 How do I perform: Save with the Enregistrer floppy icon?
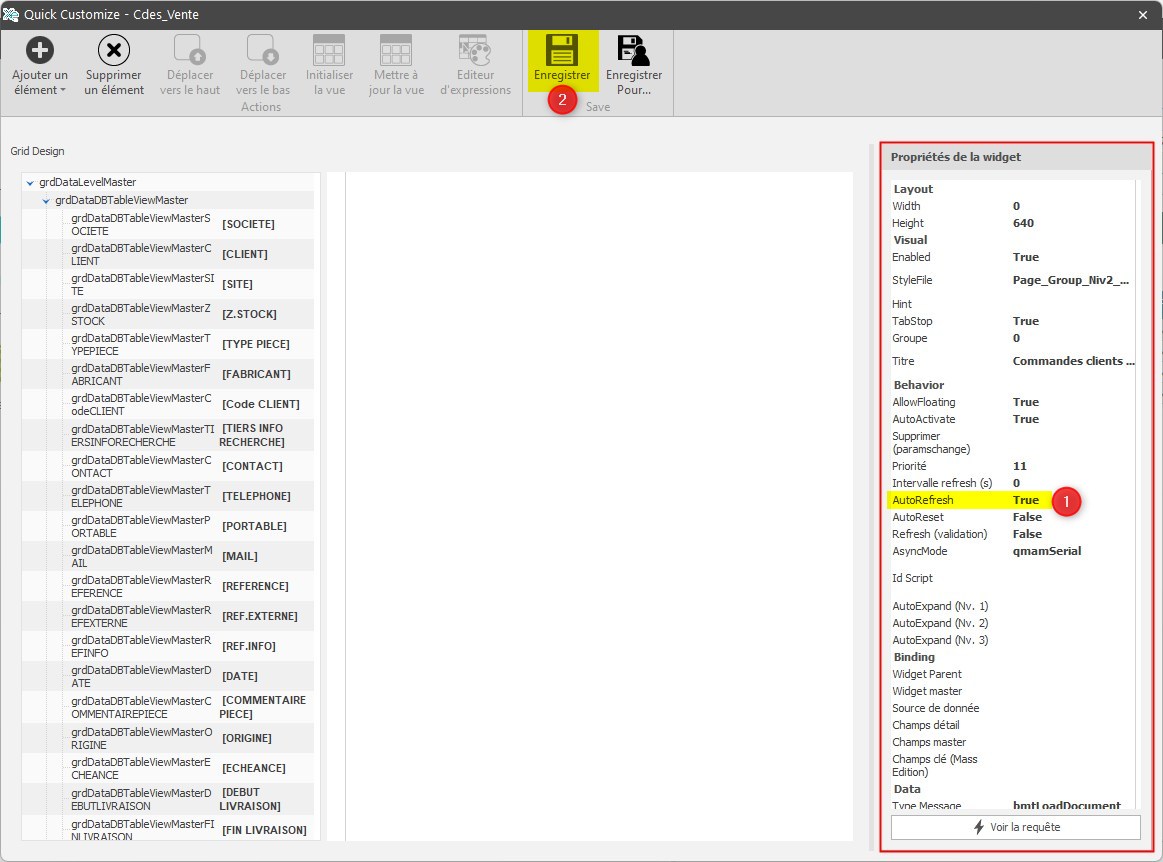[x=562, y=50]
